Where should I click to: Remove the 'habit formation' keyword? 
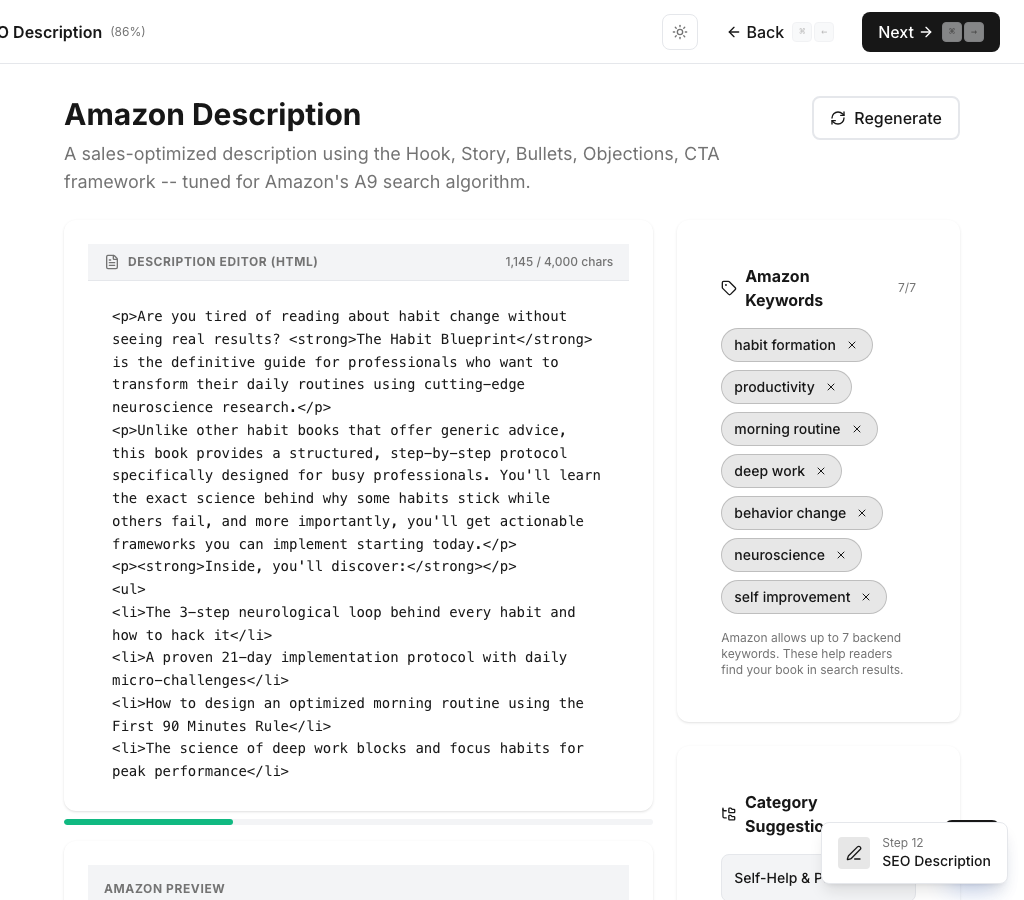click(852, 345)
